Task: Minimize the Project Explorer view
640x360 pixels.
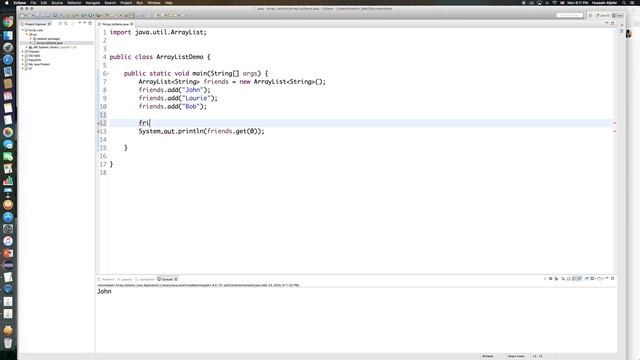Action: (x=84, y=23)
